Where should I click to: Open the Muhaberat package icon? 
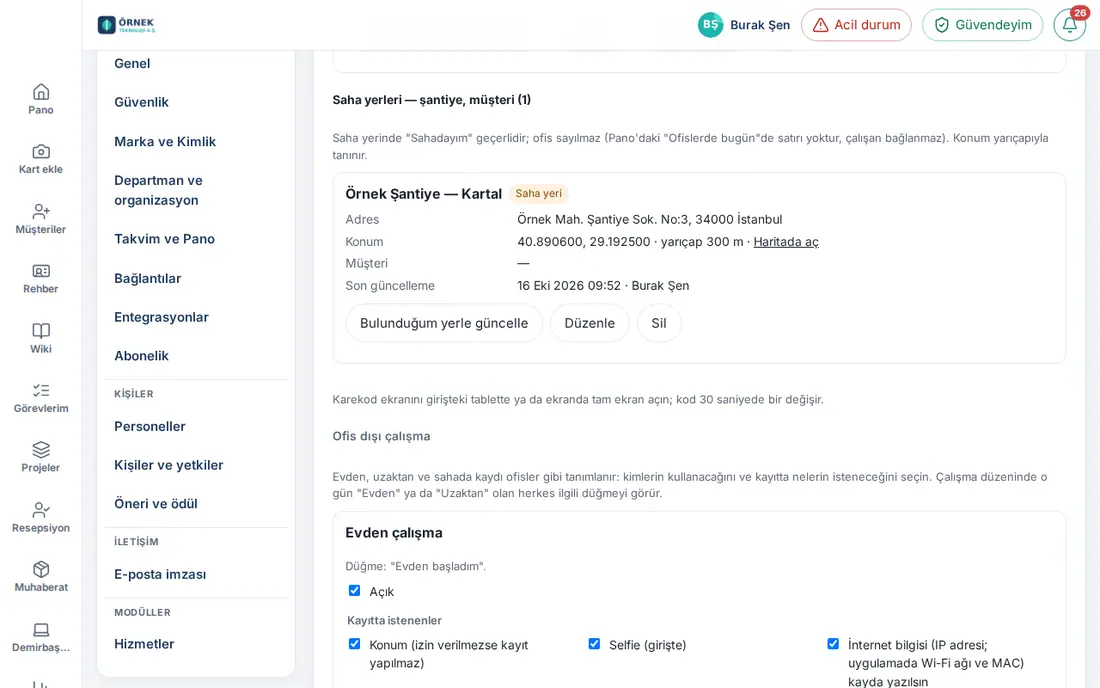click(x=41, y=569)
